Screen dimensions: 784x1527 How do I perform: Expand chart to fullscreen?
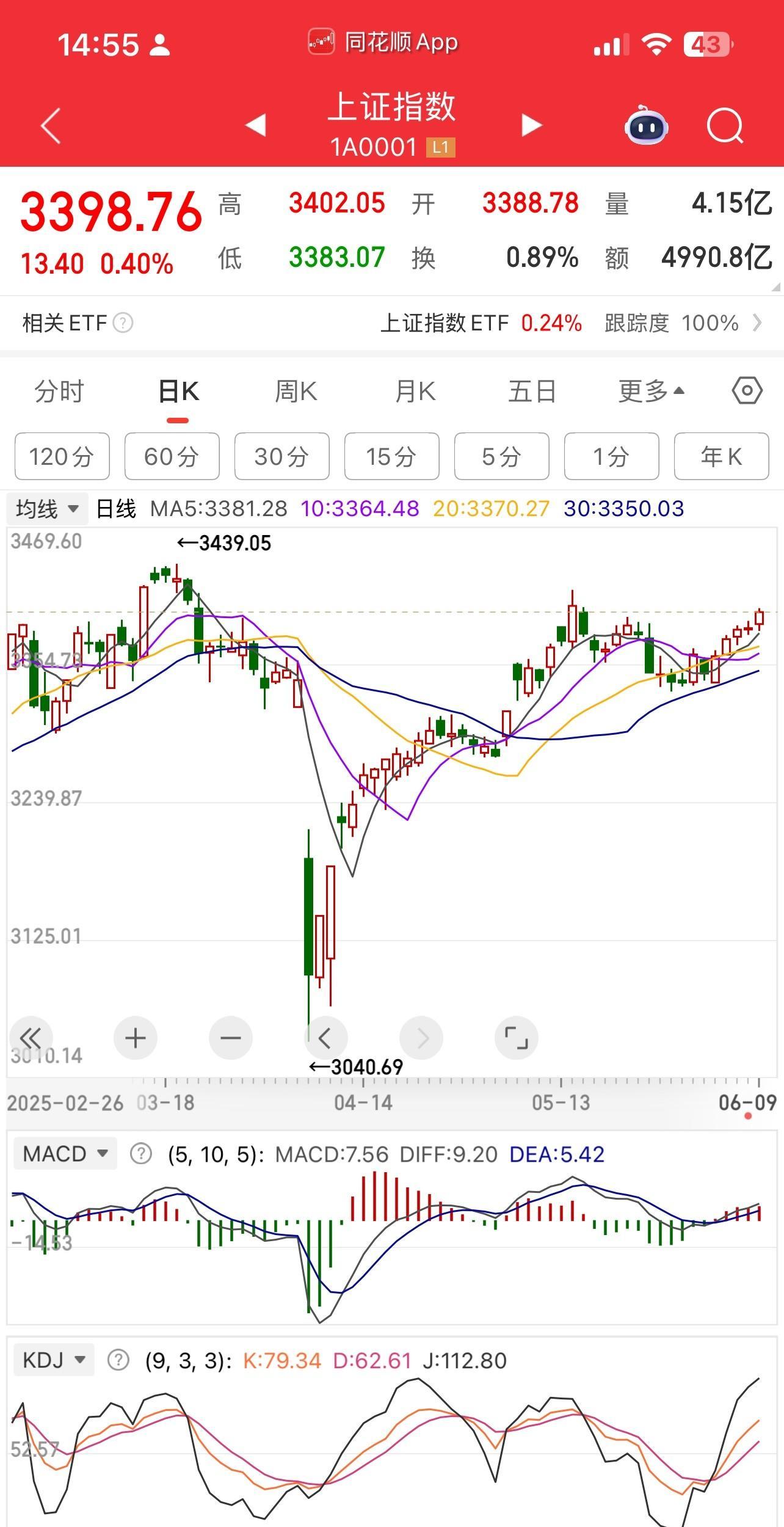coord(517,1038)
